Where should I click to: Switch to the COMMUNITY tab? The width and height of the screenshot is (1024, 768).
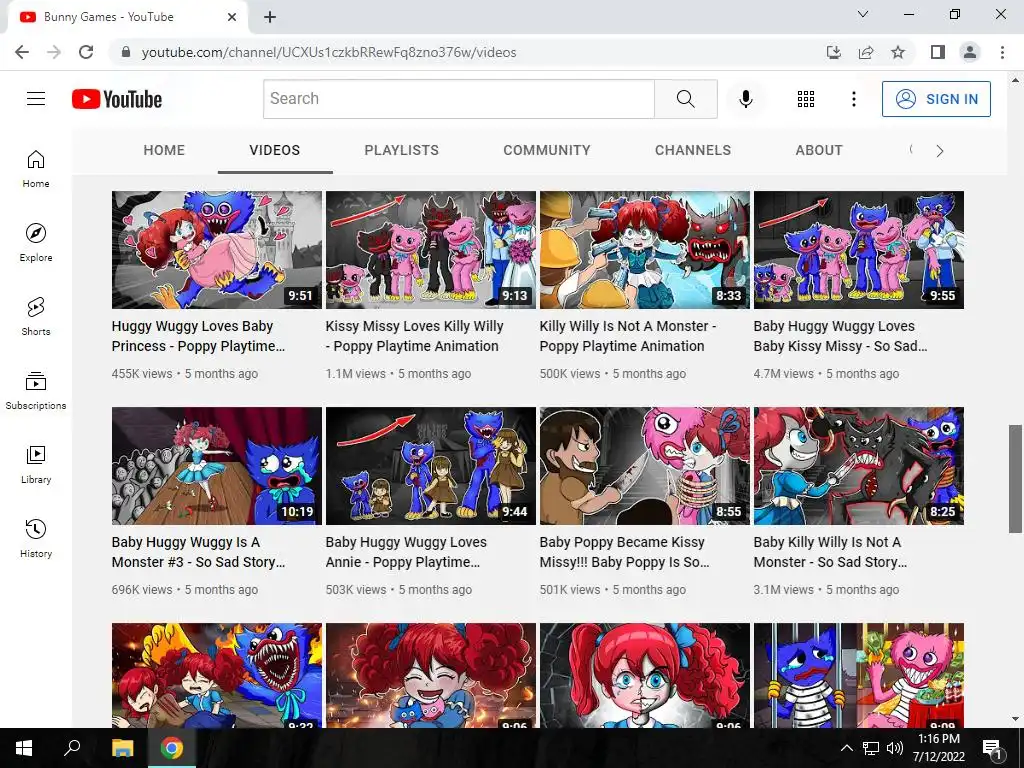coord(547,150)
